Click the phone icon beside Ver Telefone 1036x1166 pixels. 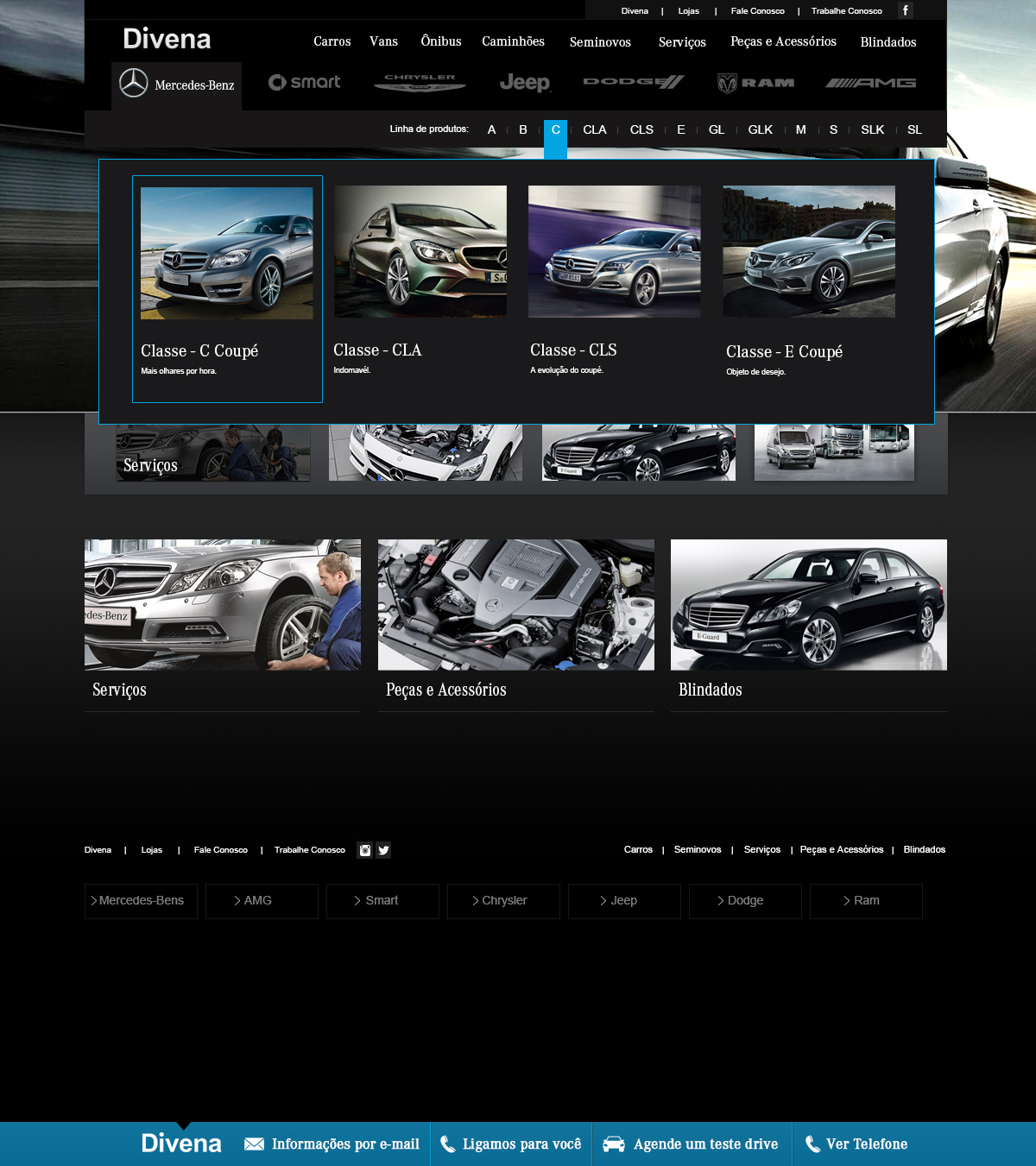pyautogui.click(x=812, y=1144)
